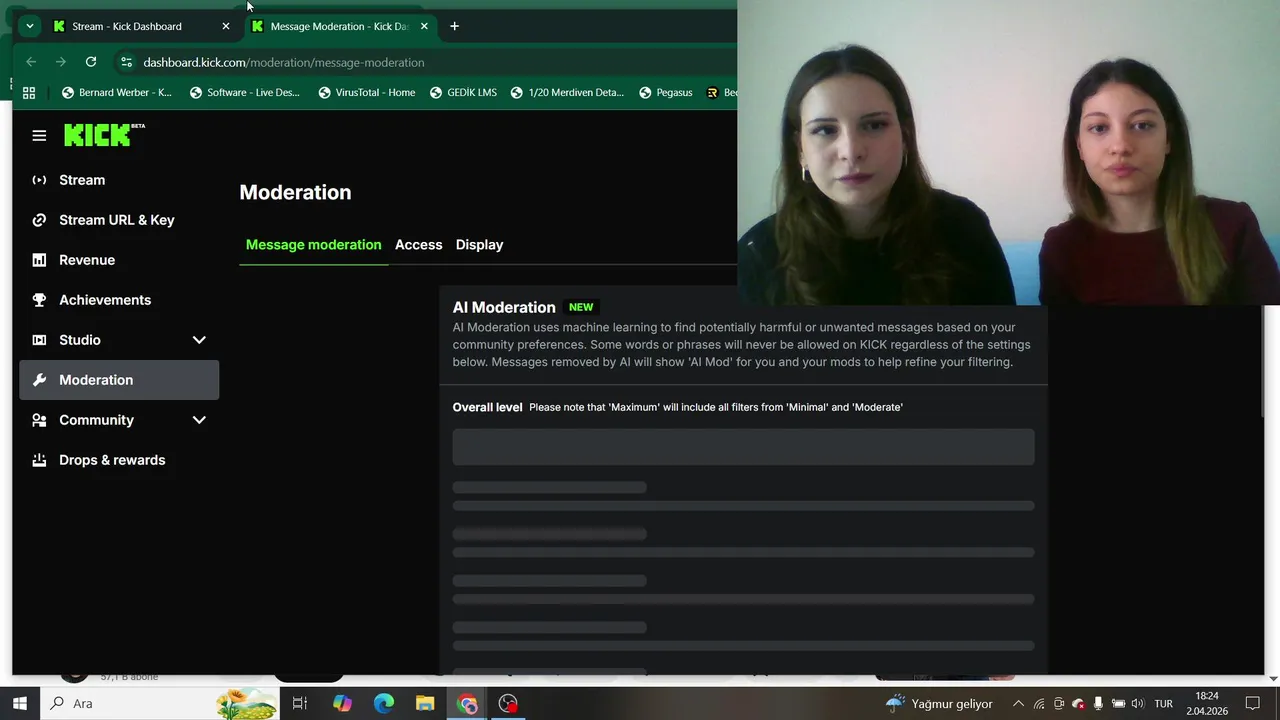
Task: Click the Achievements trophy icon
Action: click(39, 300)
